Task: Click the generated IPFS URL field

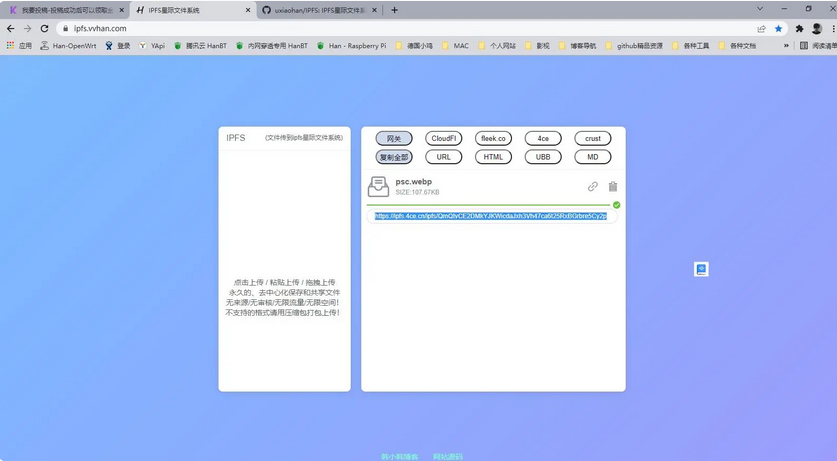Action: [x=490, y=216]
